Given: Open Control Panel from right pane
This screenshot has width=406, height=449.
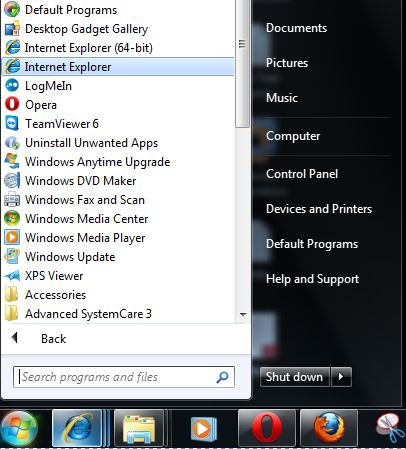Looking at the screenshot, I should 302,174.
